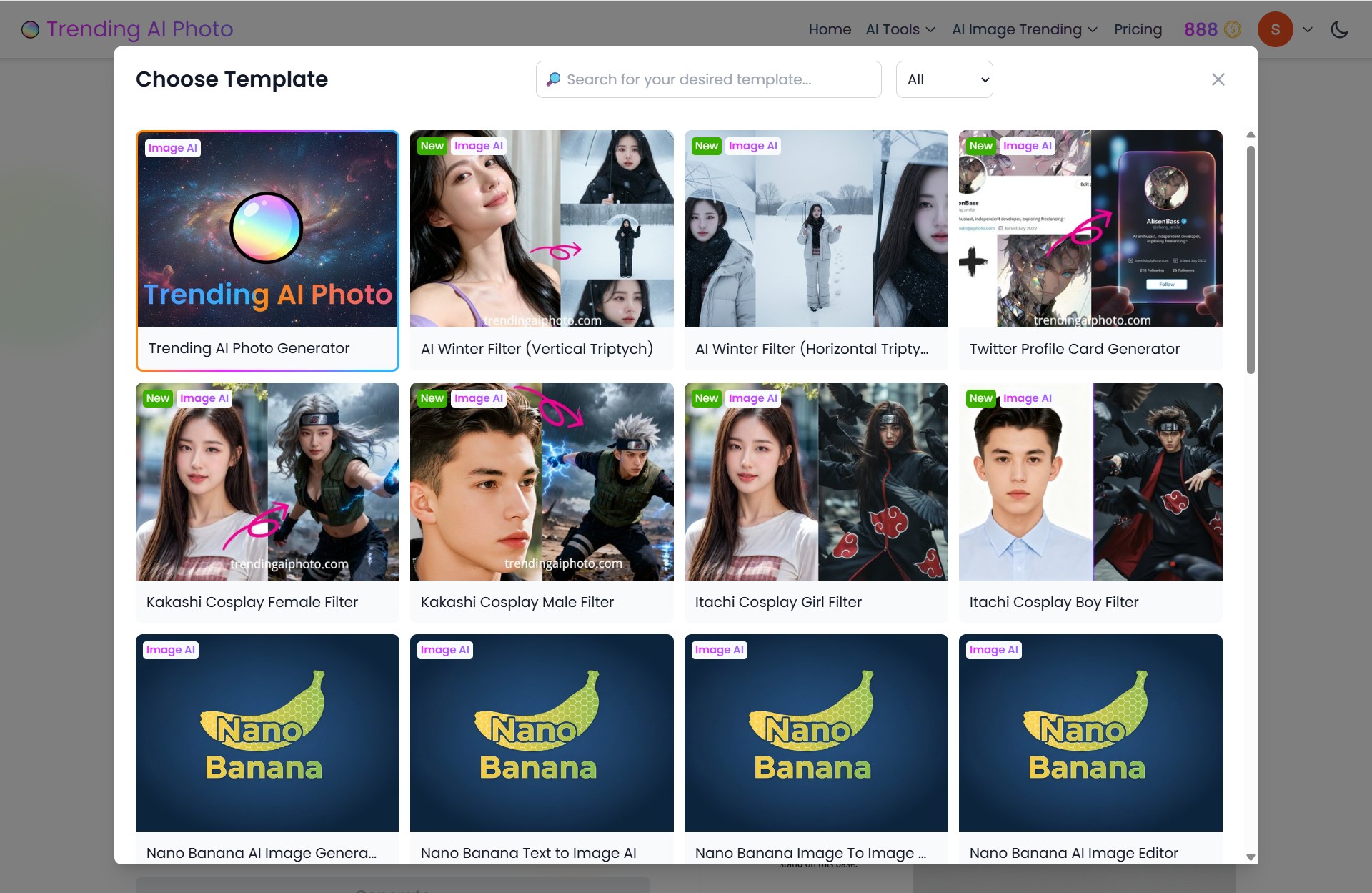
Task: Click the Twitter Profile Card Generator title
Action: [x=1075, y=349]
